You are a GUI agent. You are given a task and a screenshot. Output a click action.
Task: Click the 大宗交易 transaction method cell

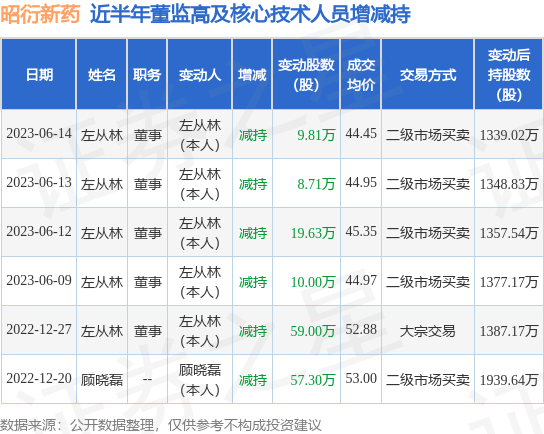pyautogui.click(x=428, y=331)
